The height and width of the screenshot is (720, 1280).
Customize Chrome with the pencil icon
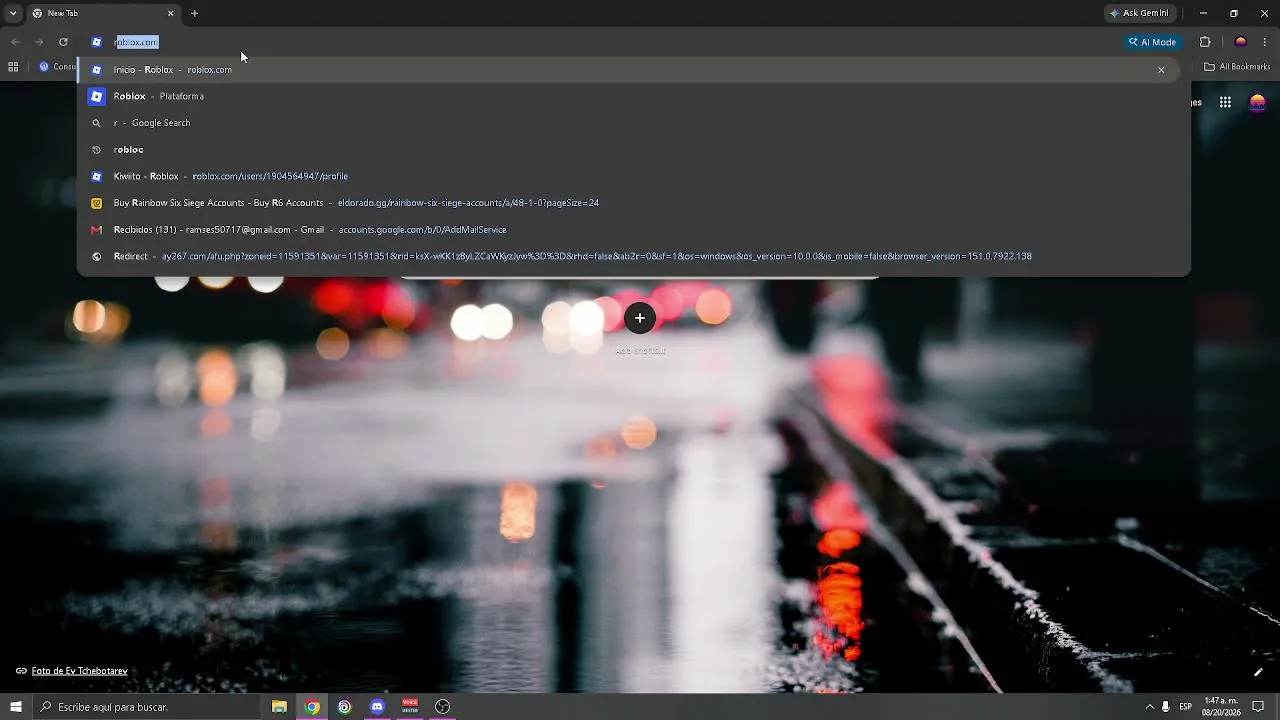[1258, 672]
